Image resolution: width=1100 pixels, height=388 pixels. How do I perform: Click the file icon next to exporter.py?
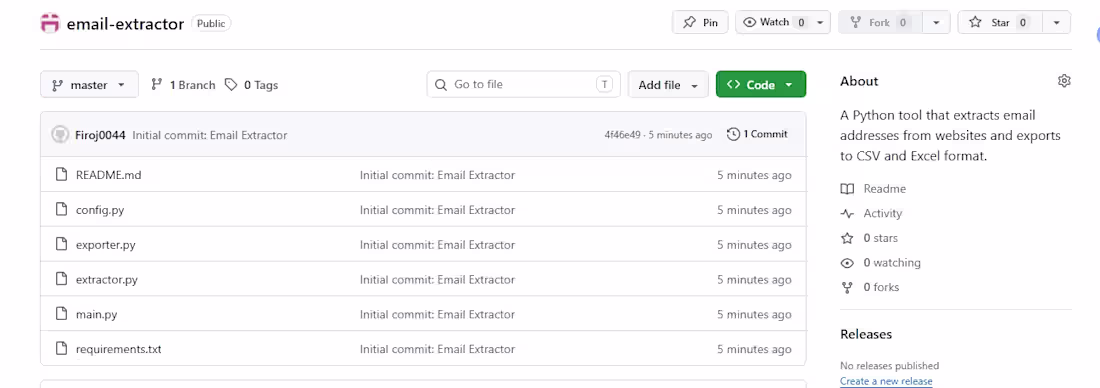click(x=61, y=244)
